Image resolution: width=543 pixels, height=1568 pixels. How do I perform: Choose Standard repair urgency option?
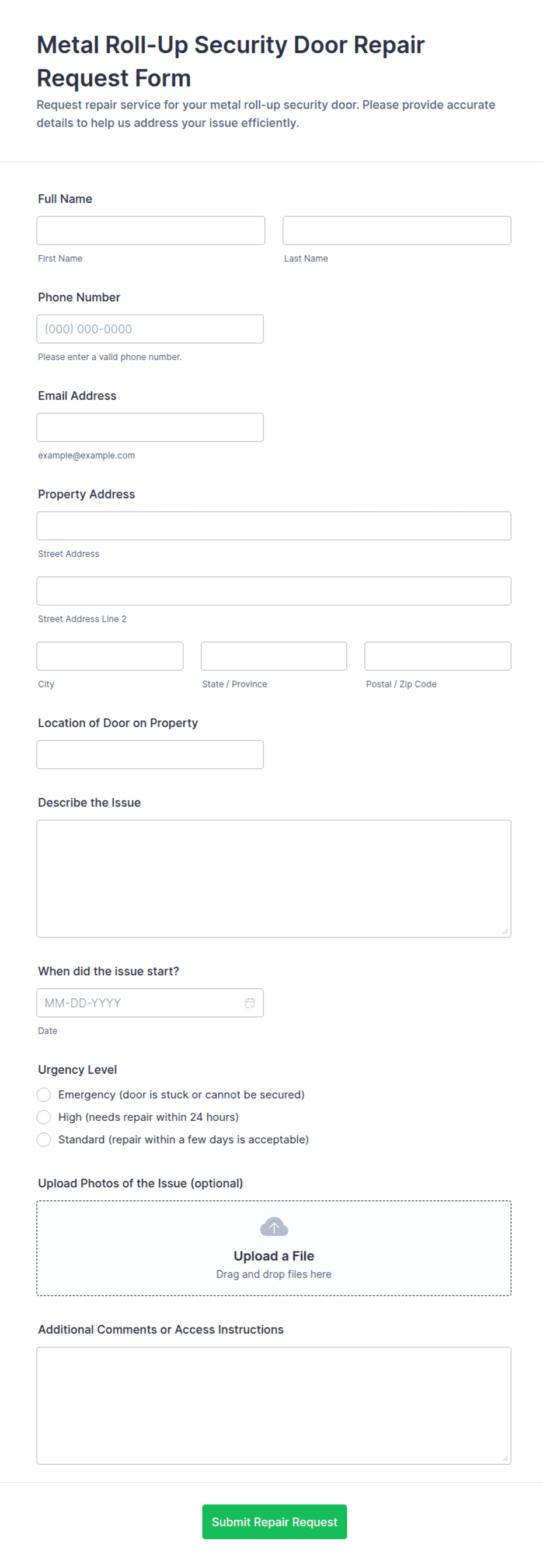pyautogui.click(x=44, y=1140)
